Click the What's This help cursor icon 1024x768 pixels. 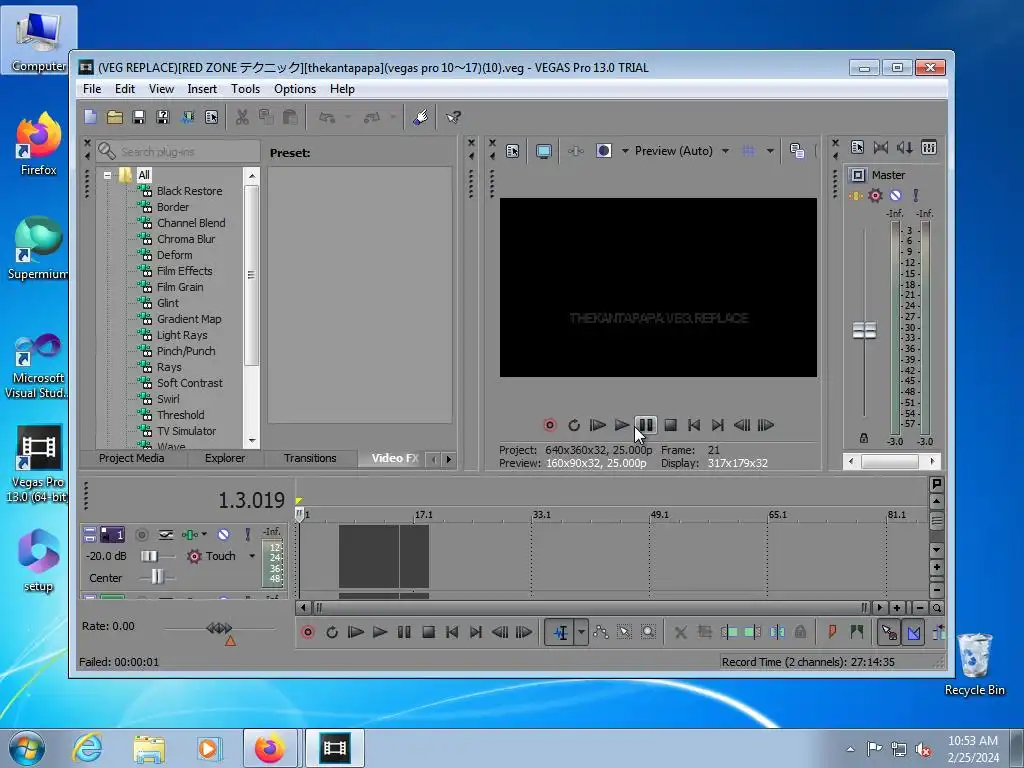[x=453, y=117]
